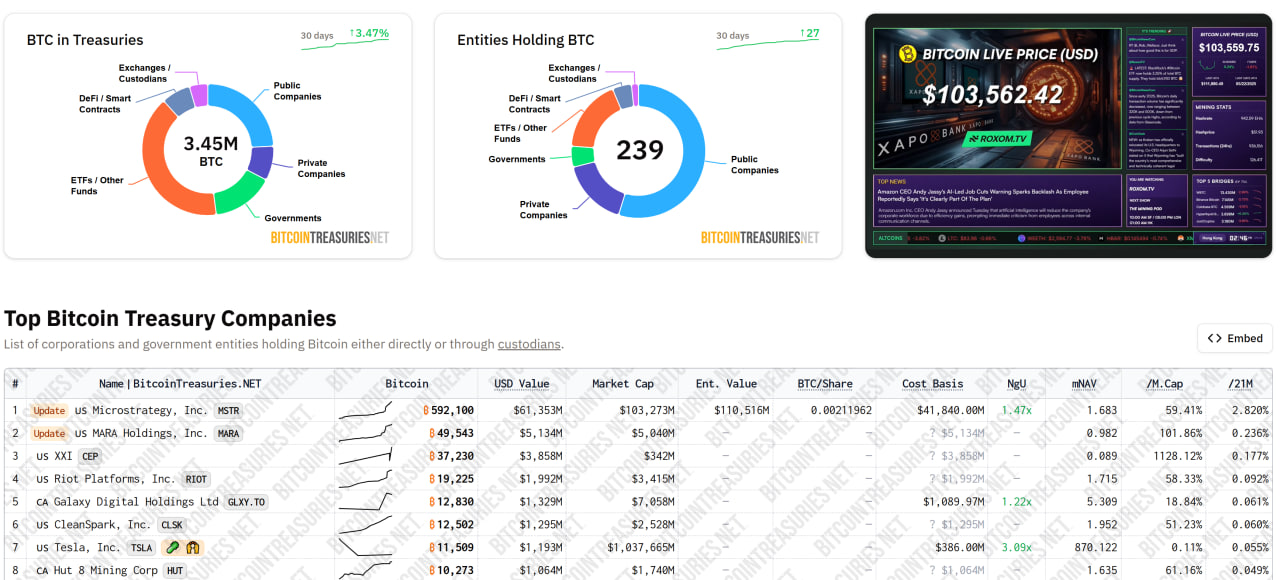Follow the custodians link in the description
This screenshot has width=1280, height=580.
pyautogui.click(x=529, y=344)
